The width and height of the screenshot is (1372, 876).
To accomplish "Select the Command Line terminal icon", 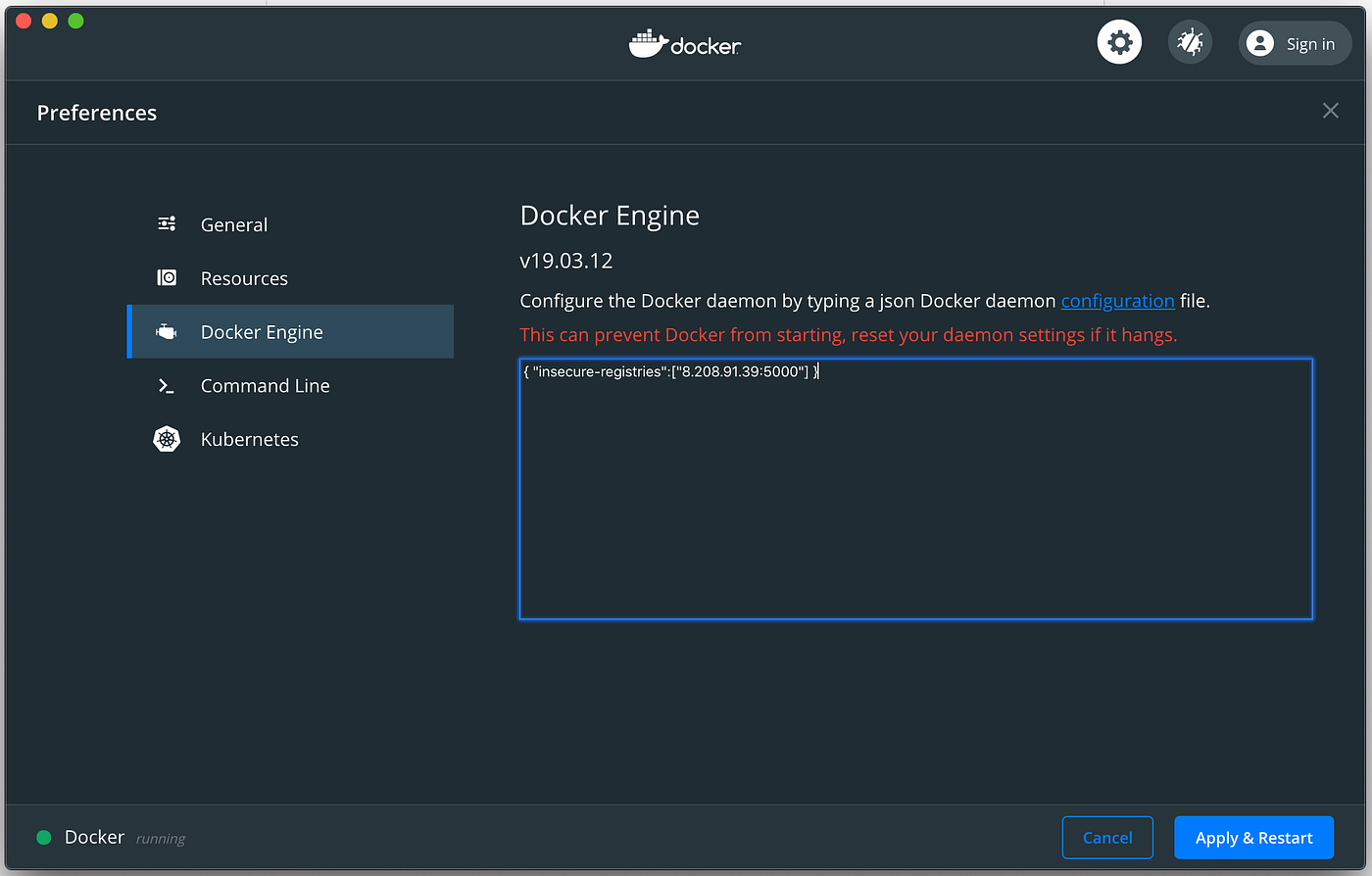I will [167, 385].
